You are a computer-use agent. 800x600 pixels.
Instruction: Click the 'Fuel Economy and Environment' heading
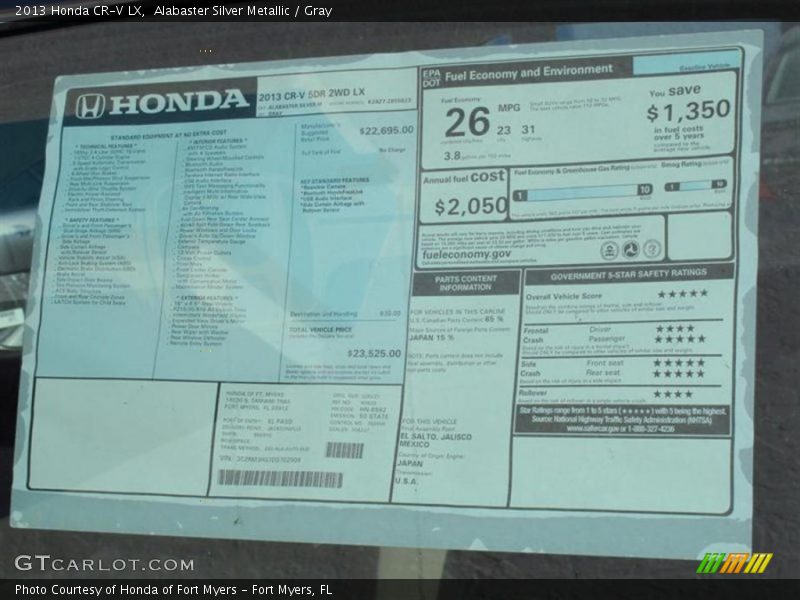pyautogui.click(x=529, y=73)
